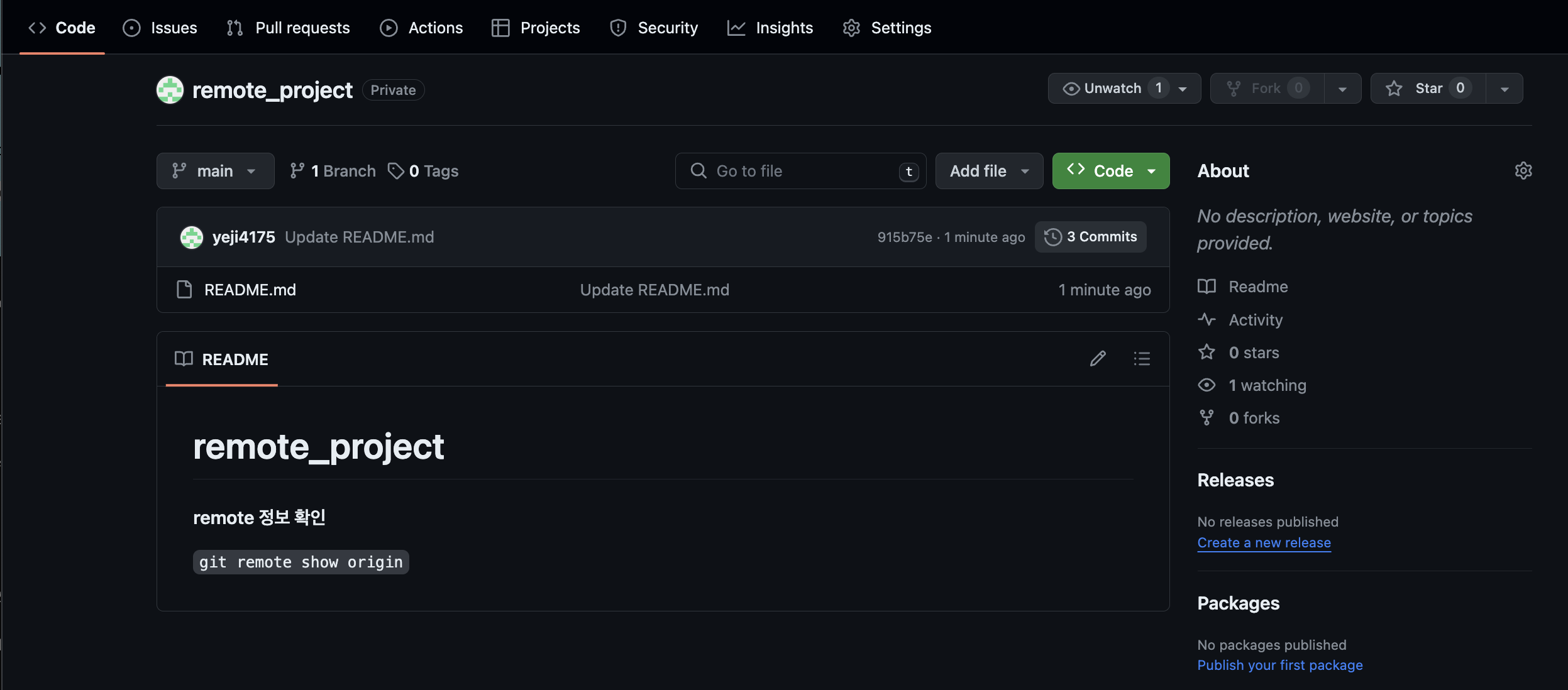Click Create a new release link
This screenshot has height=690, width=1568.
(x=1264, y=542)
